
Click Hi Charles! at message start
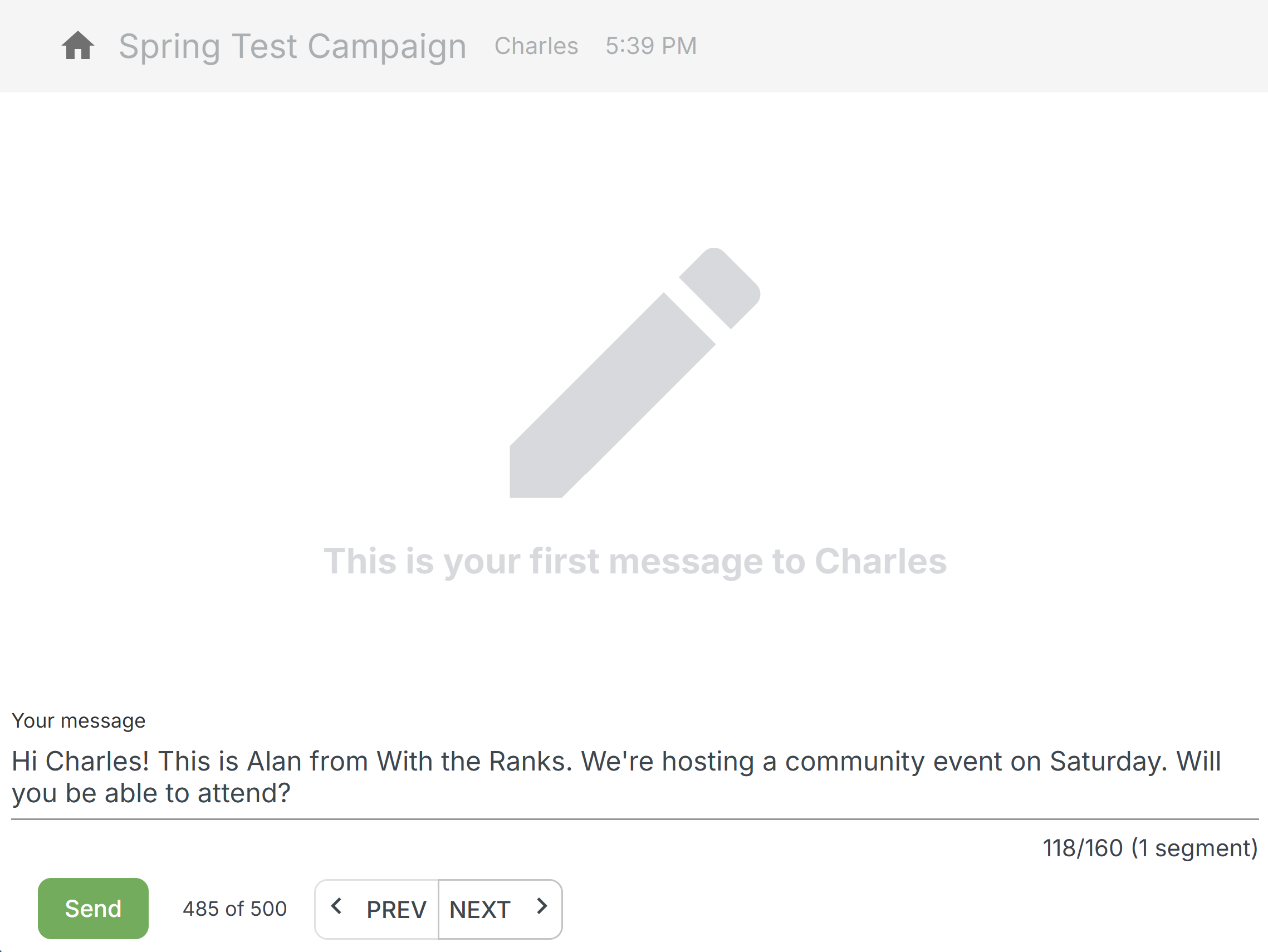(x=80, y=762)
